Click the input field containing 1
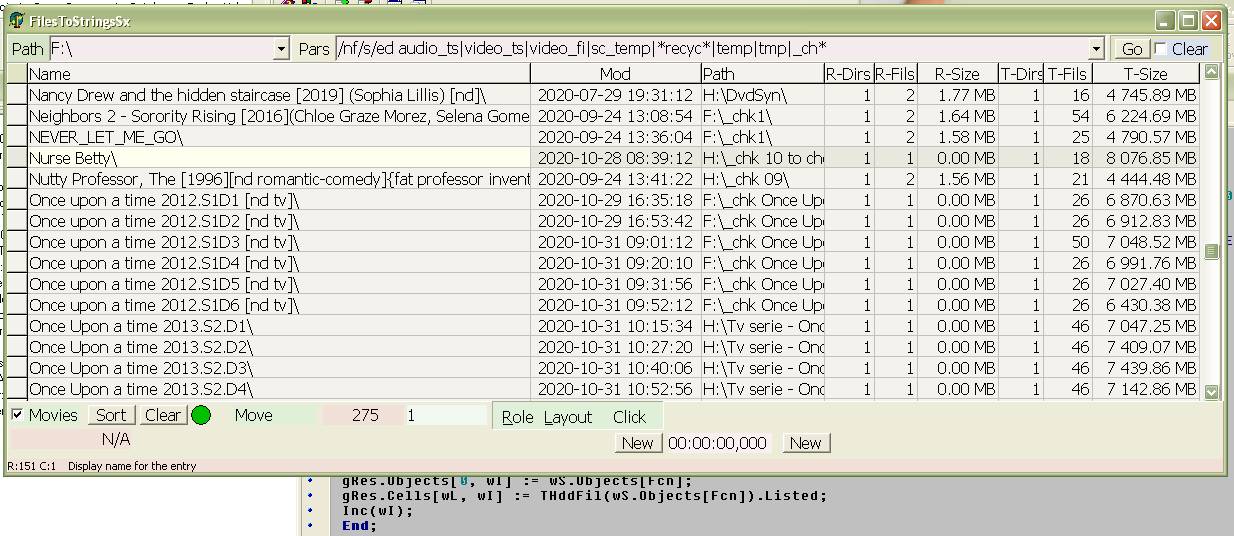Image resolution: width=1234 pixels, height=536 pixels. 444,415
